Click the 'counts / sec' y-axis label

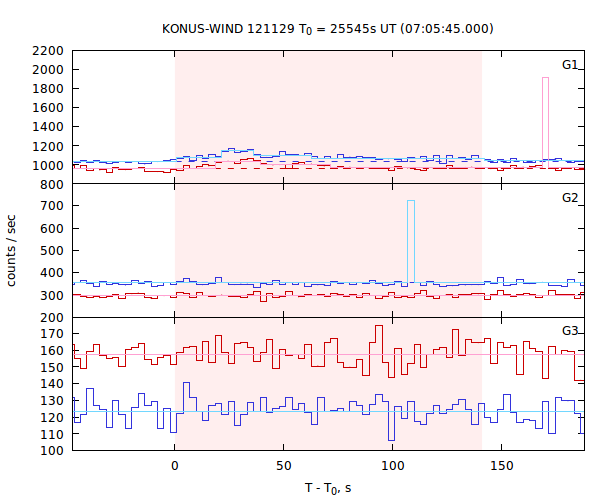pos(11,251)
